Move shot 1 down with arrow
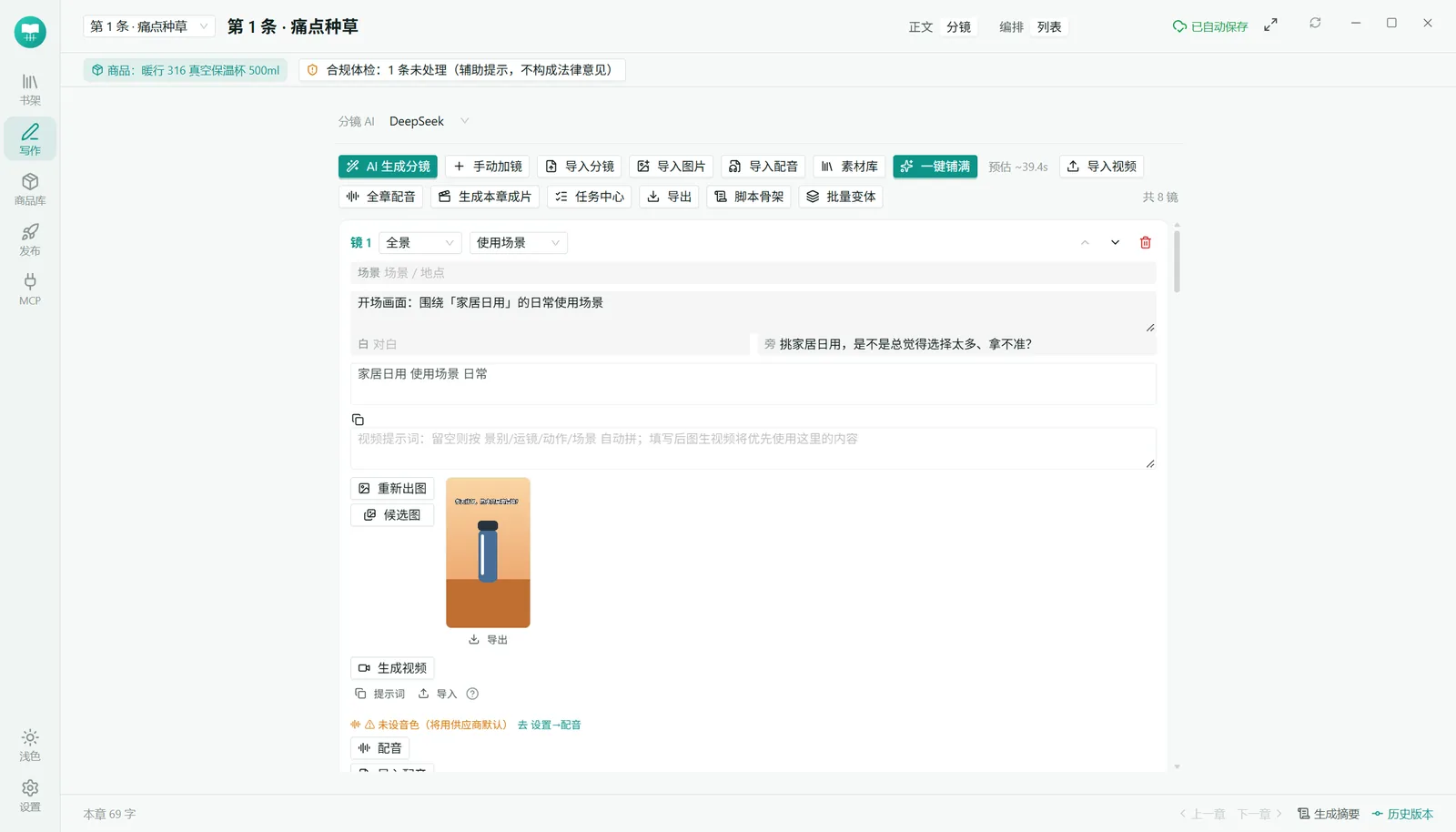Viewport: 1456px width, 832px height. (x=1115, y=242)
